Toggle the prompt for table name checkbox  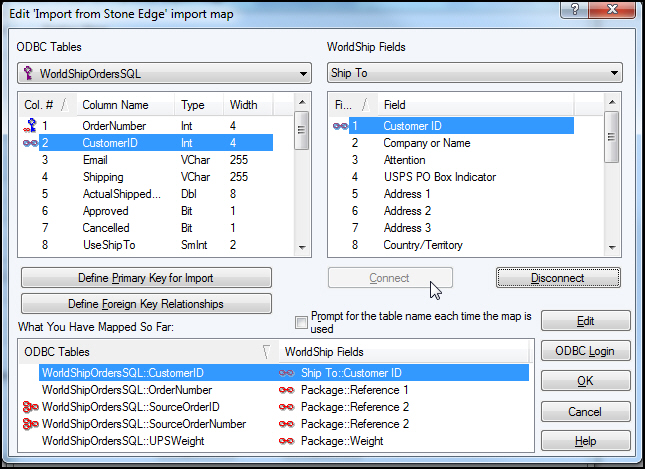point(301,321)
